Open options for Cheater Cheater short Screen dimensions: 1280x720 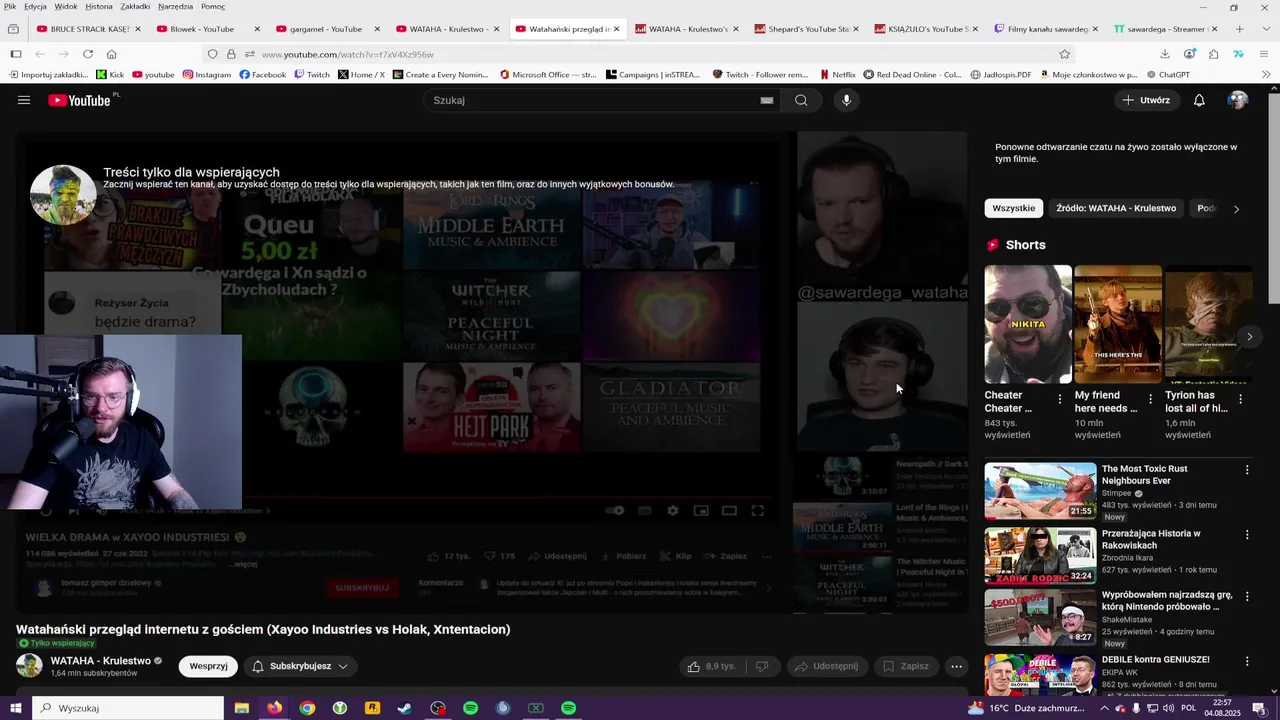1060,399
